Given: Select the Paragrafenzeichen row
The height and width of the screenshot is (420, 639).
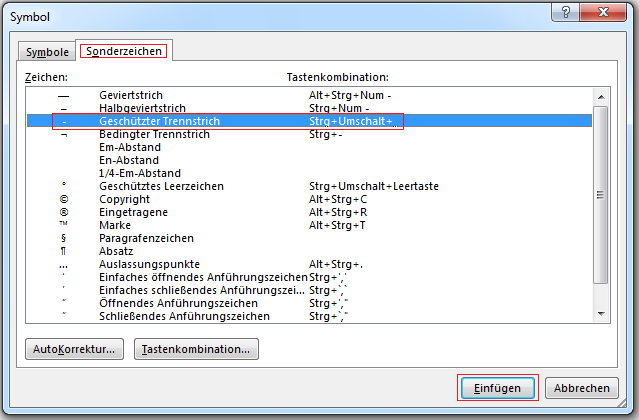Looking at the screenshot, I should pyautogui.click(x=309, y=238).
